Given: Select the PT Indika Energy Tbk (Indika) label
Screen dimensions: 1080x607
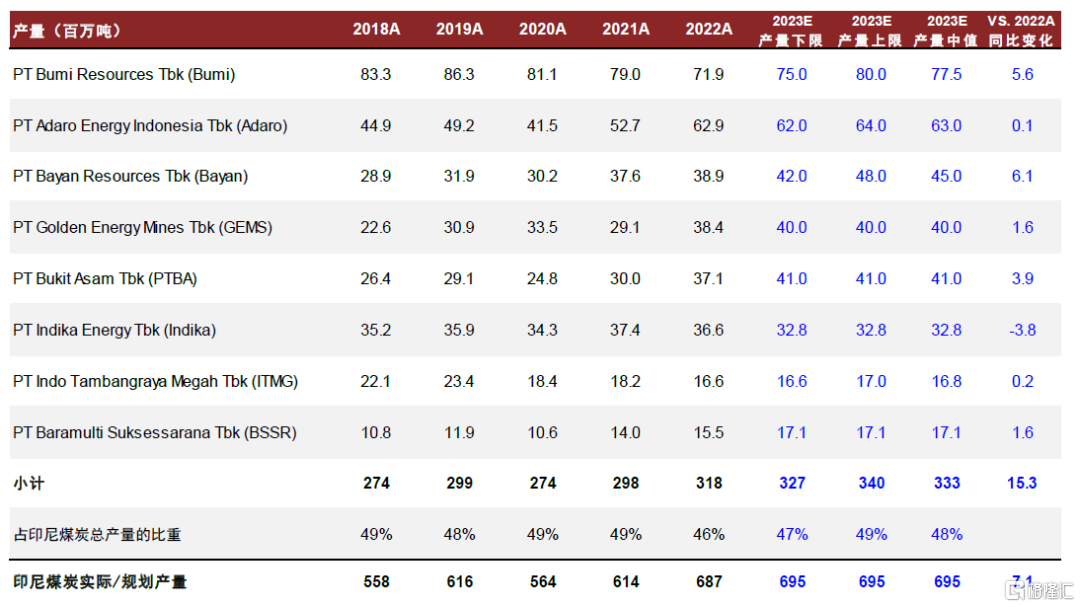Looking at the screenshot, I should 114,330.
